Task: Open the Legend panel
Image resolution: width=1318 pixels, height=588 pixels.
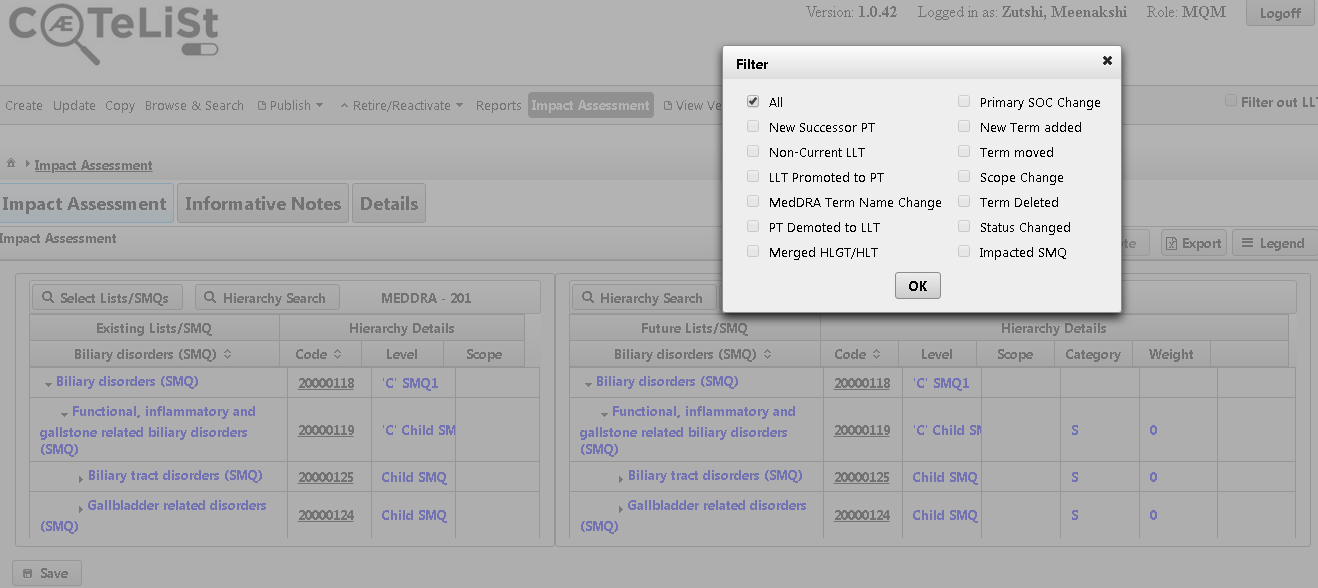Action: point(1273,242)
